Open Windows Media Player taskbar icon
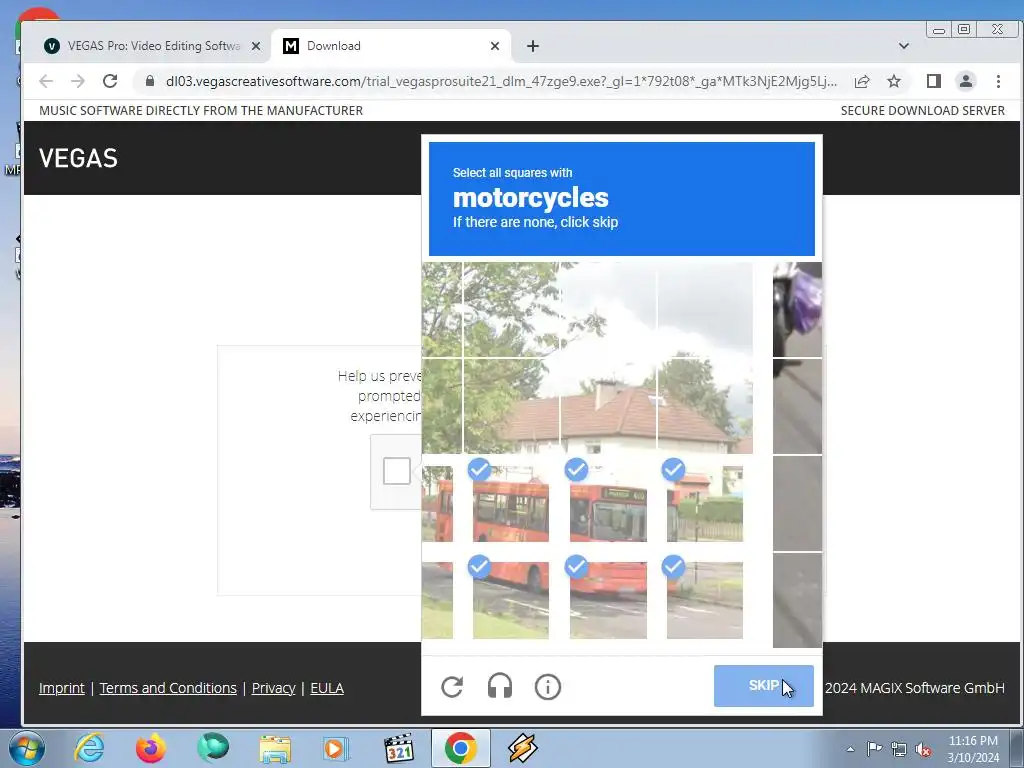This screenshot has height=768, width=1024. point(336,749)
